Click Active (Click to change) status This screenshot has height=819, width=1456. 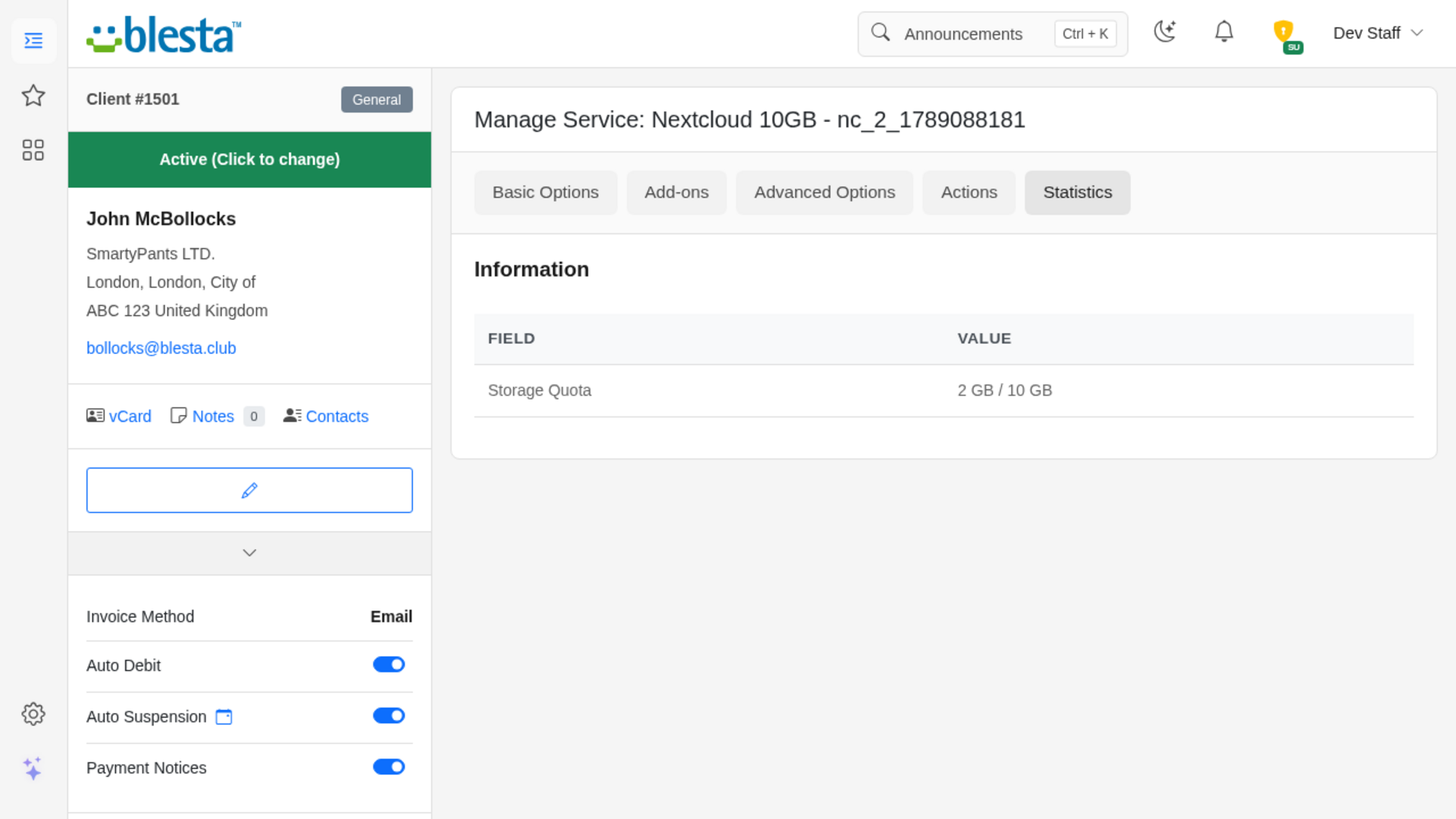coord(249,160)
